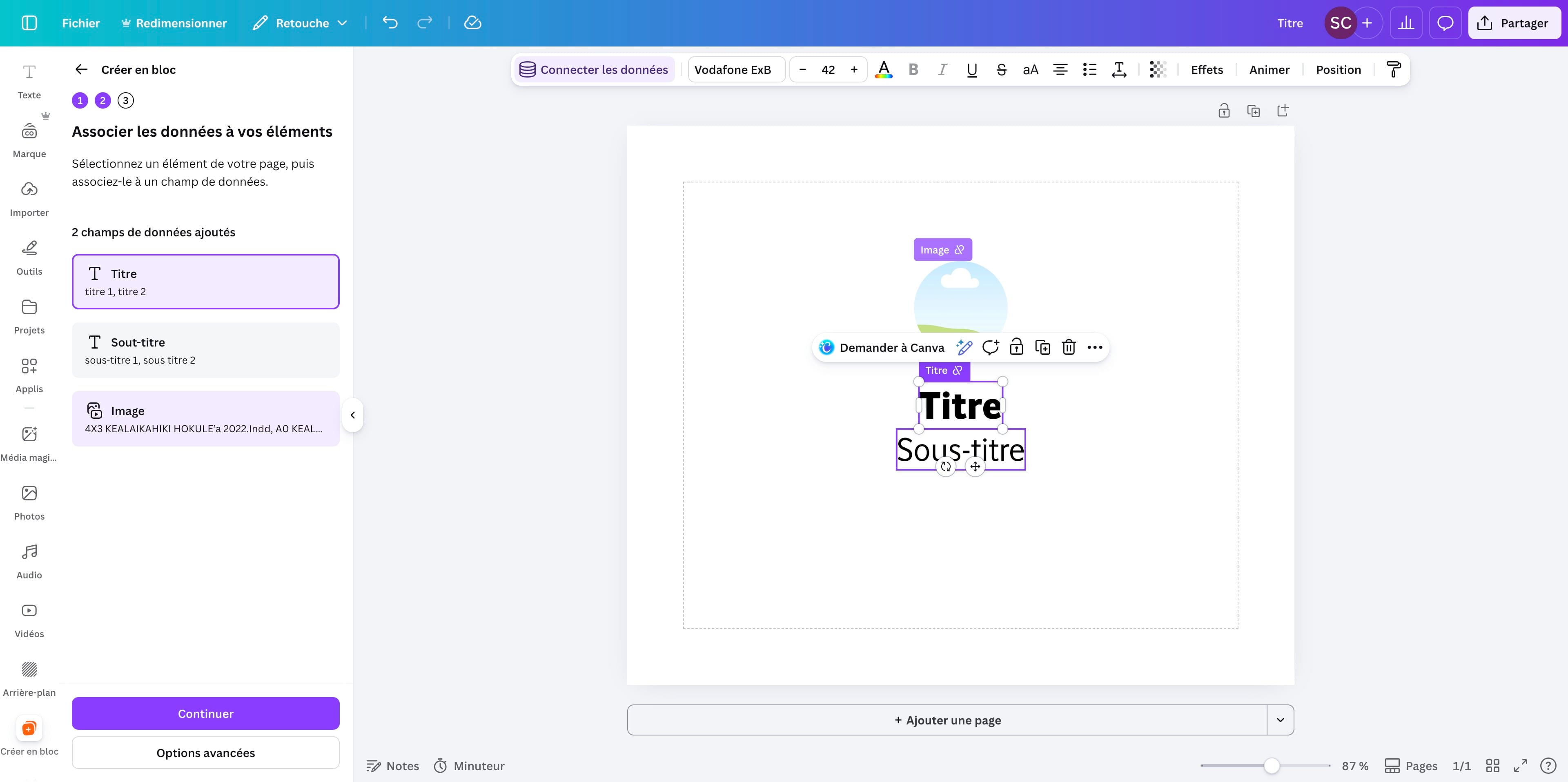This screenshot has height=782, width=1568.
Task: Open the analytics chart icon
Action: [1406, 23]
